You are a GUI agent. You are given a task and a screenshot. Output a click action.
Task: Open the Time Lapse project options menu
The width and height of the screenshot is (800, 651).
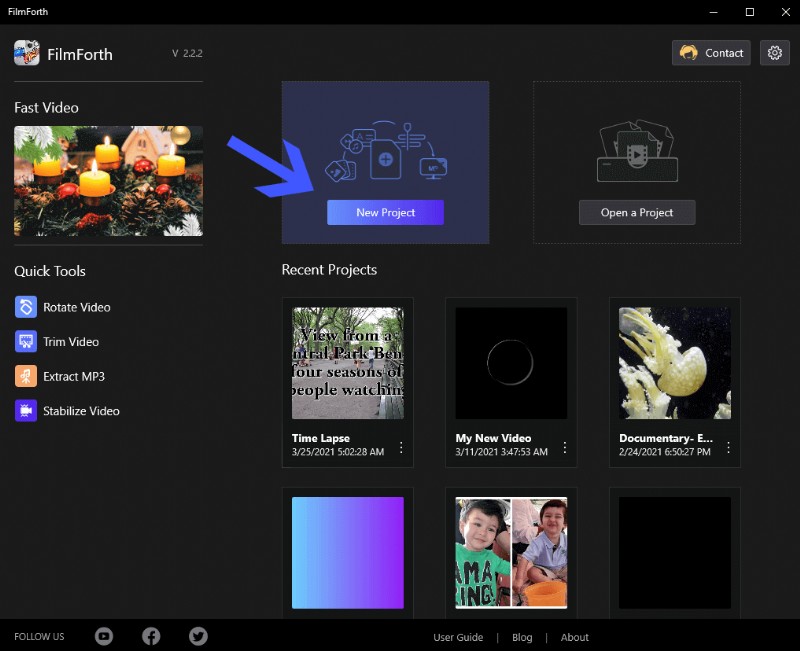tap(402, 448)
